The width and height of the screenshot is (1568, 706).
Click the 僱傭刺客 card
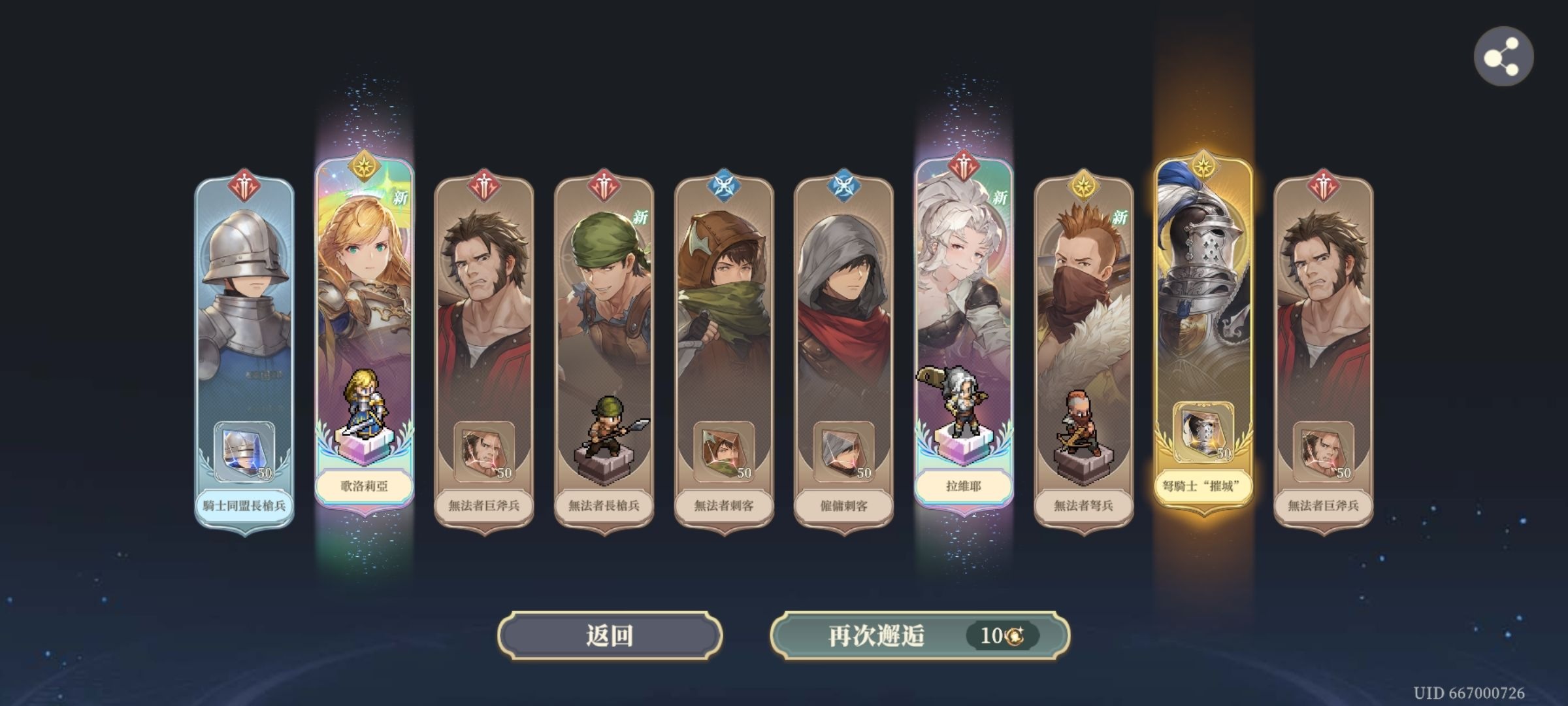point(843,353)
